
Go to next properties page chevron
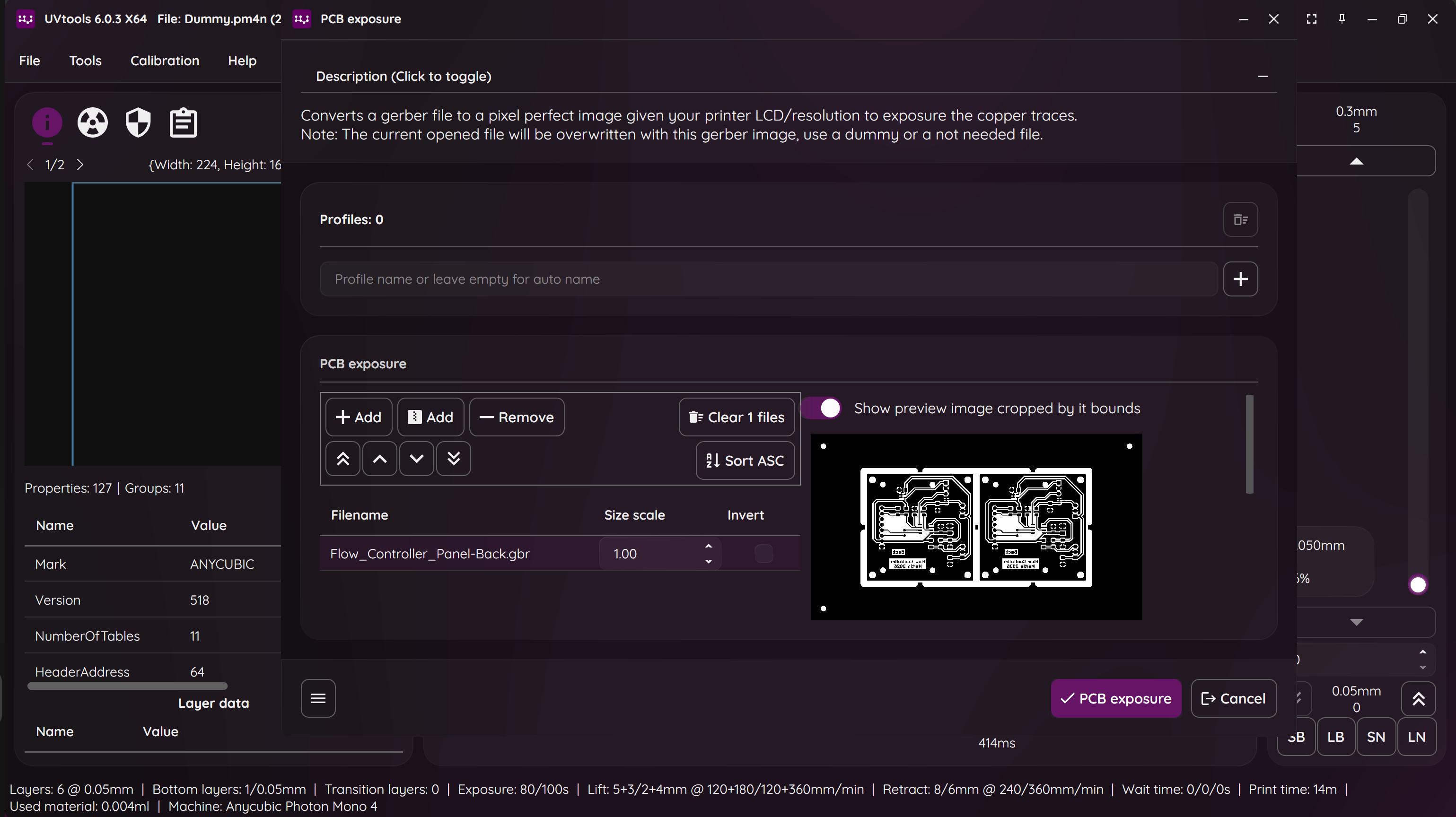(x=79, y=165)
